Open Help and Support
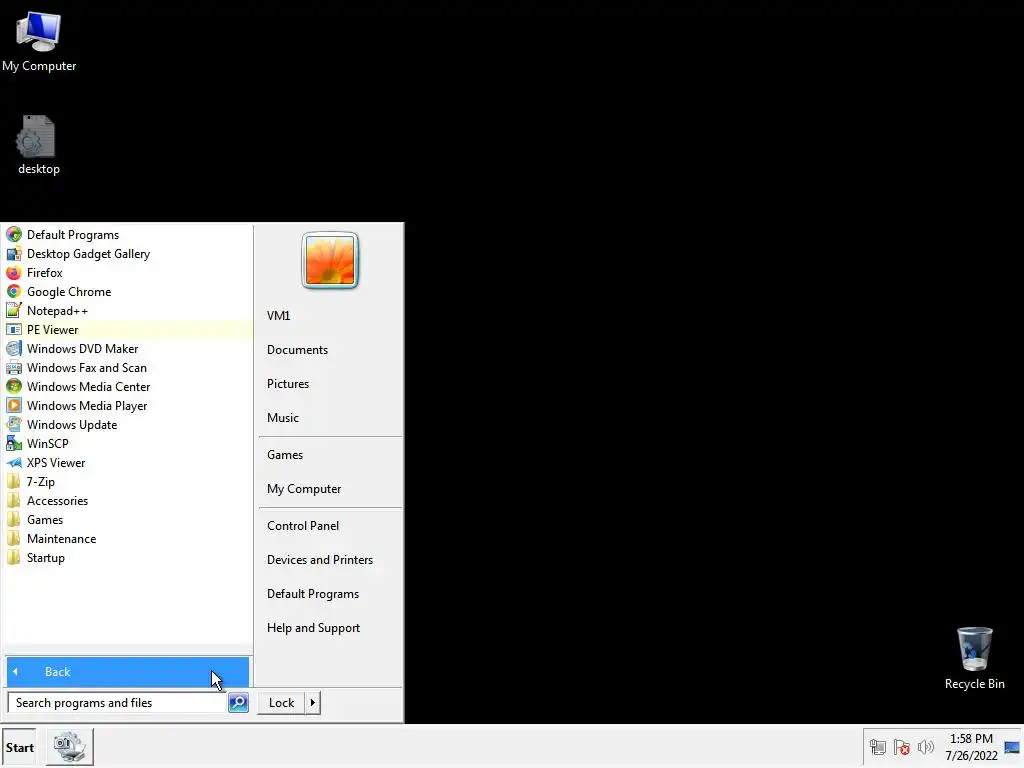The image size is (1024, 768). [313, 628]
